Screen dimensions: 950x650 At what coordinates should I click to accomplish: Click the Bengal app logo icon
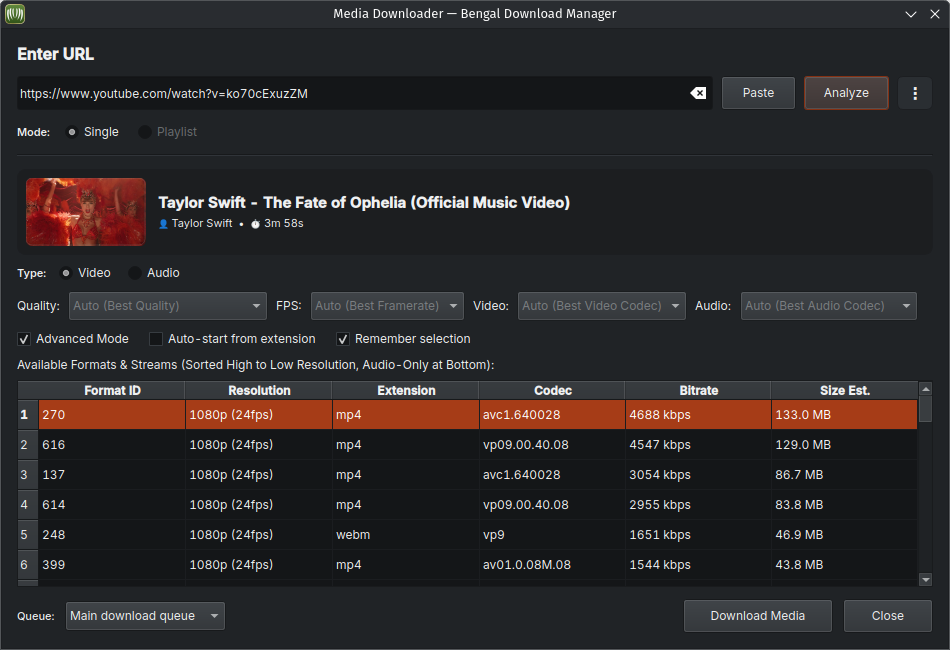(x=15, y=13)
